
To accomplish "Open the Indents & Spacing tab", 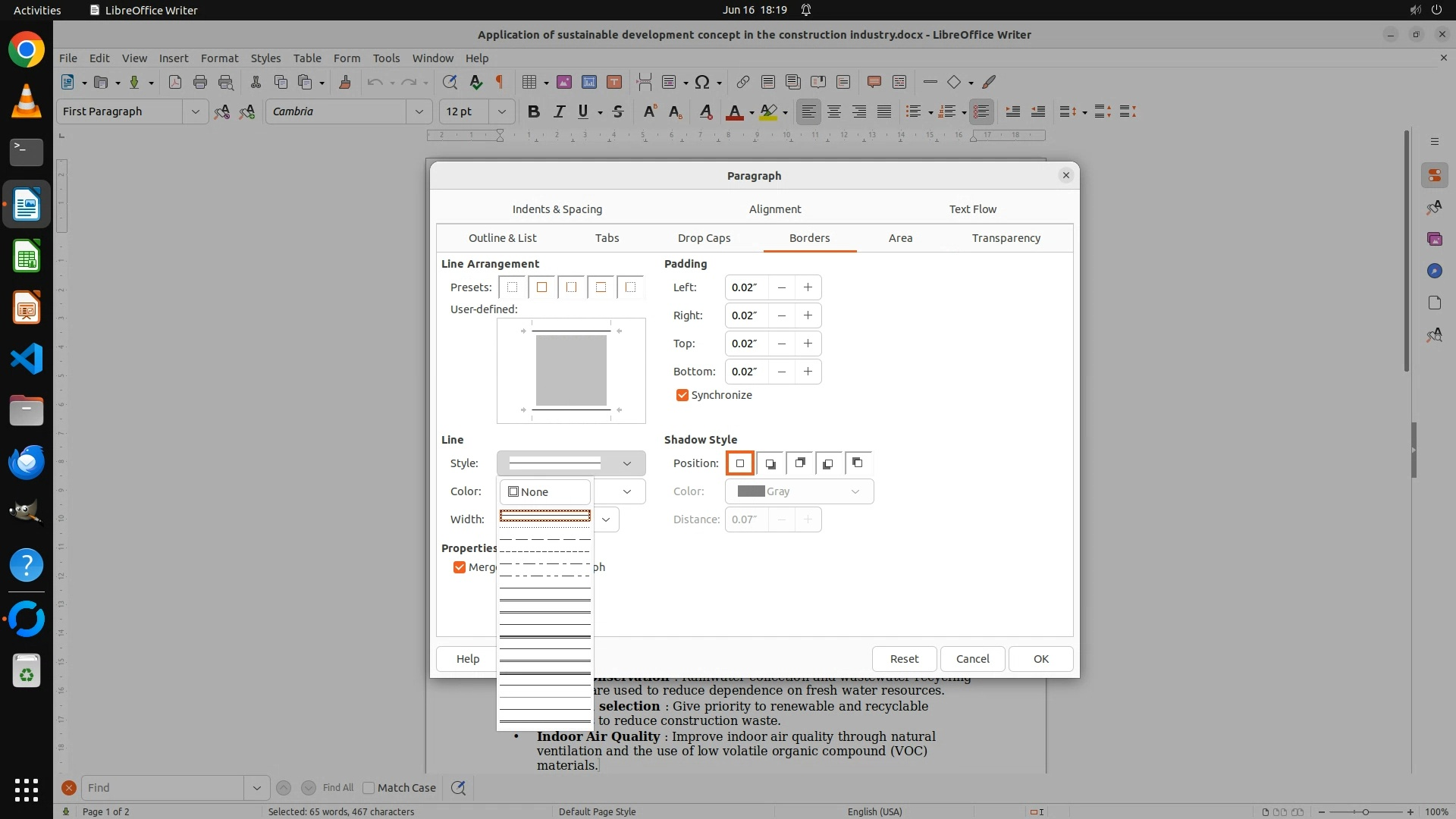I will [557, 209].
